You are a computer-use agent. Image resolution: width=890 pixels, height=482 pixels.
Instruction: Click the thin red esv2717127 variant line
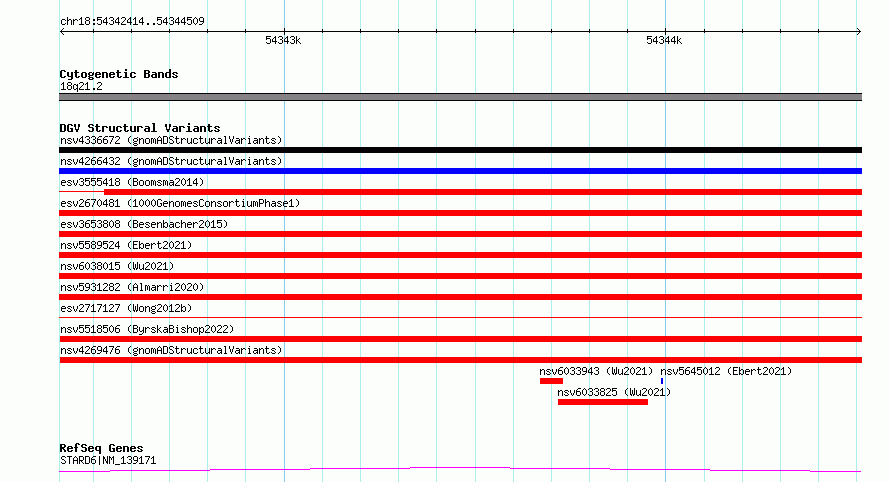pyautogui.click(x=460, y=317)
